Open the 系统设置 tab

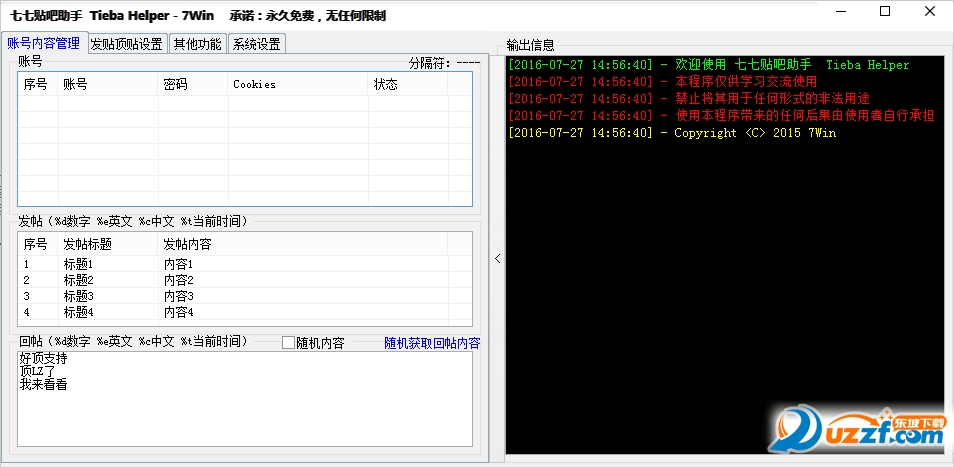tap(257, 44)
